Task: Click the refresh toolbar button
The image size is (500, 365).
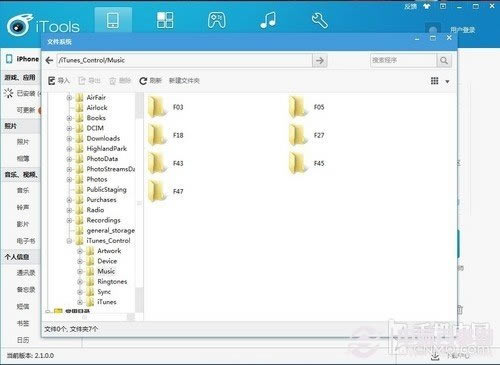Action: coord(150,81)
